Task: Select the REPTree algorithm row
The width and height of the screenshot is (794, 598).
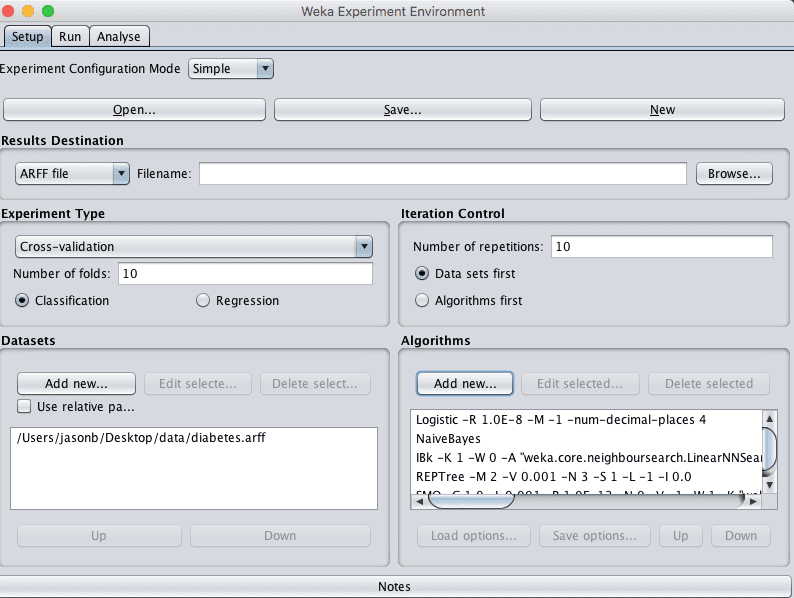Action: (586, 476)
